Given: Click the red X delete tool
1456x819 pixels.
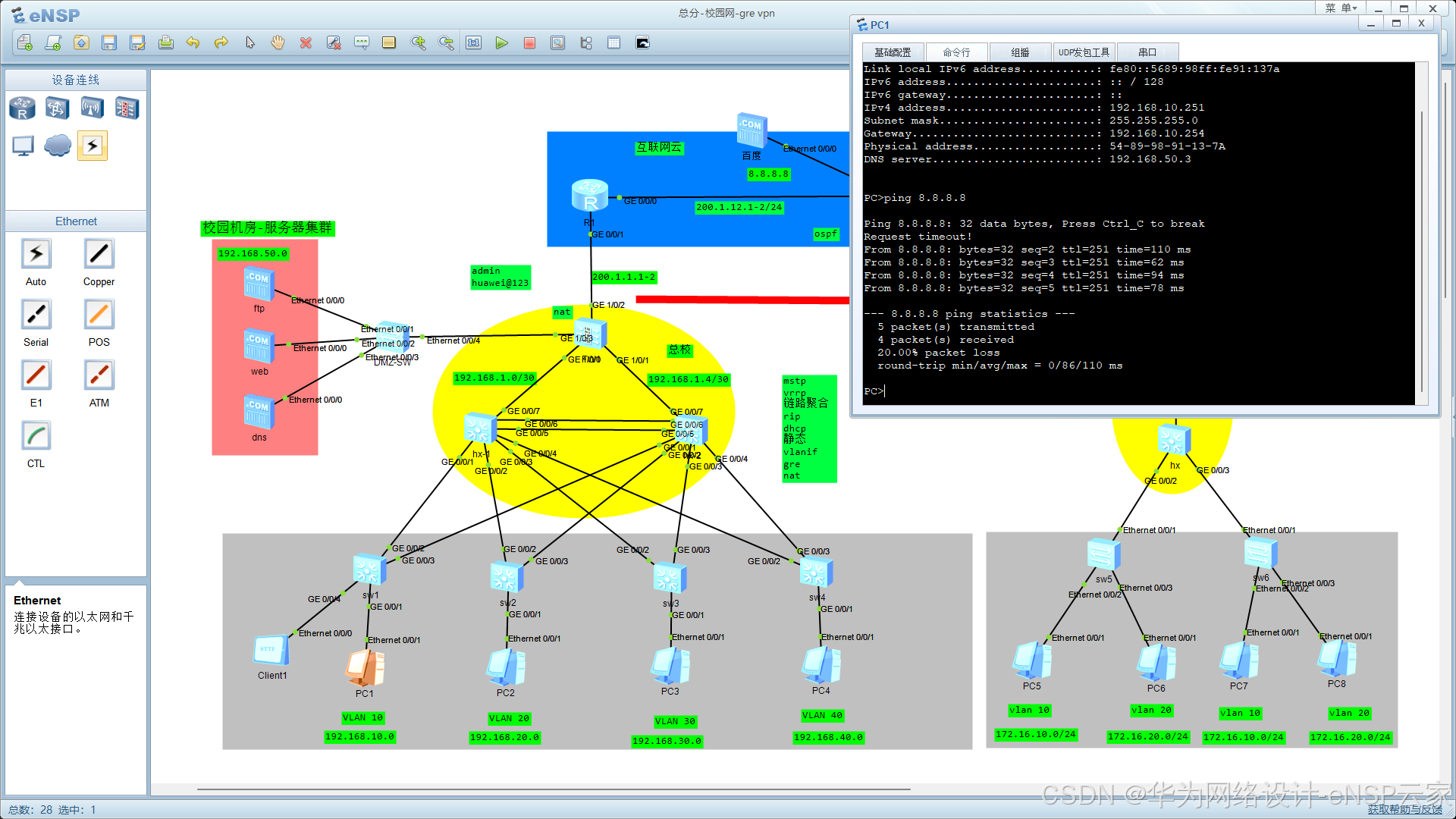Looking at the screenshot, I should [306, 43].
